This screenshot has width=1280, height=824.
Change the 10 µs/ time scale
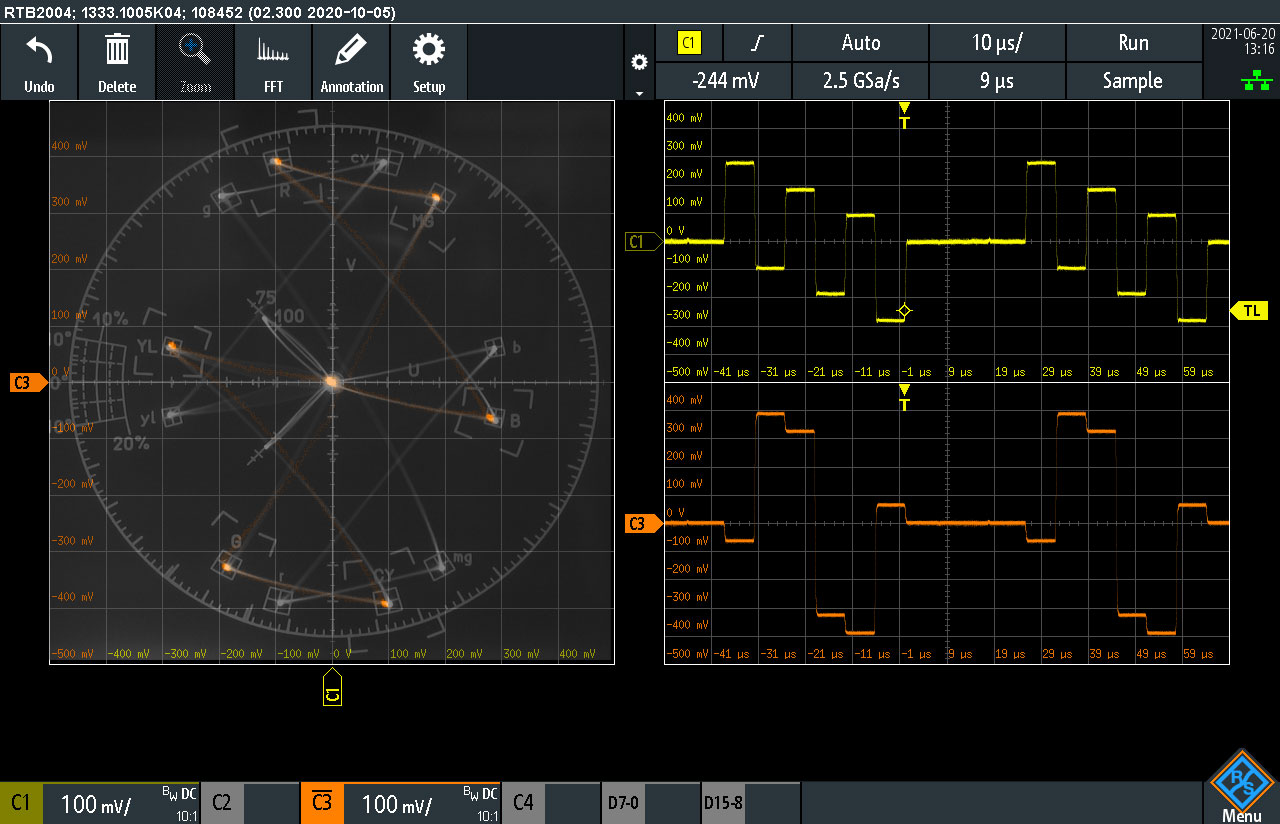[997, 43]
